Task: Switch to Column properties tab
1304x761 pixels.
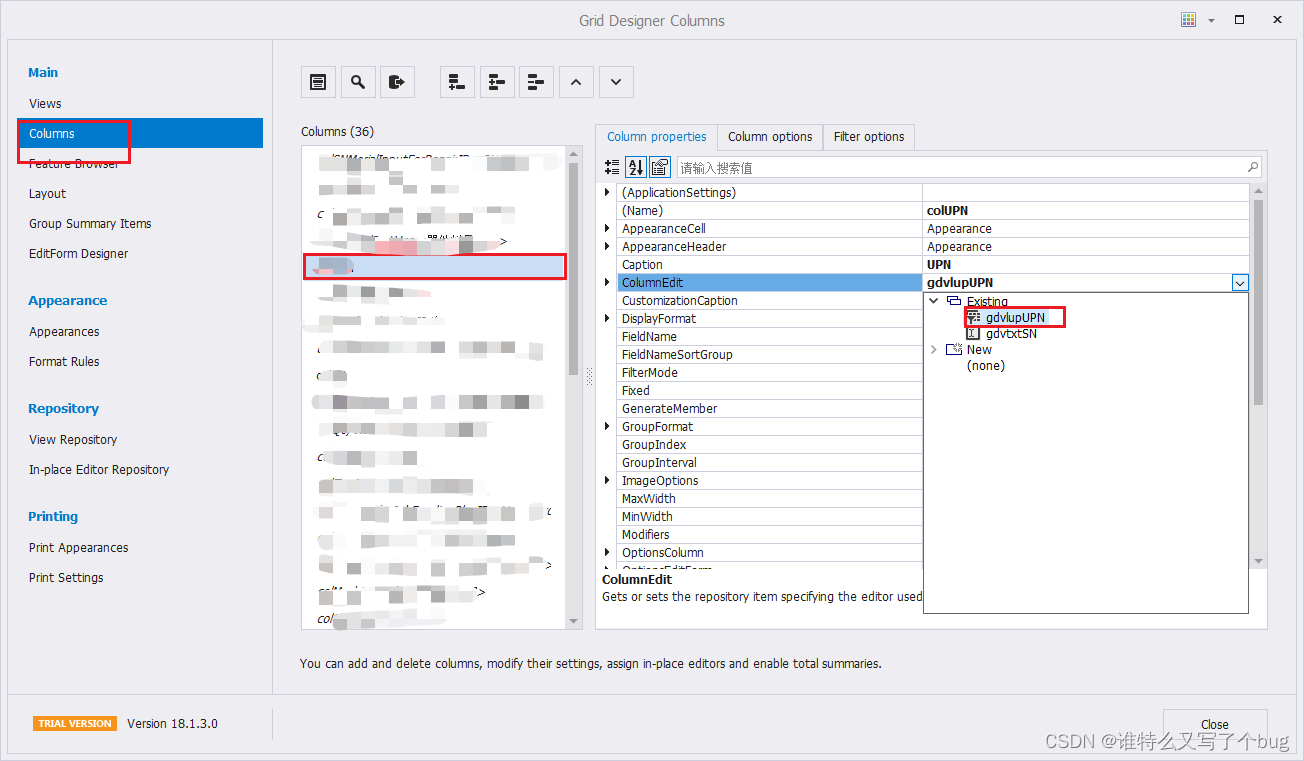Action: point(657,137)
